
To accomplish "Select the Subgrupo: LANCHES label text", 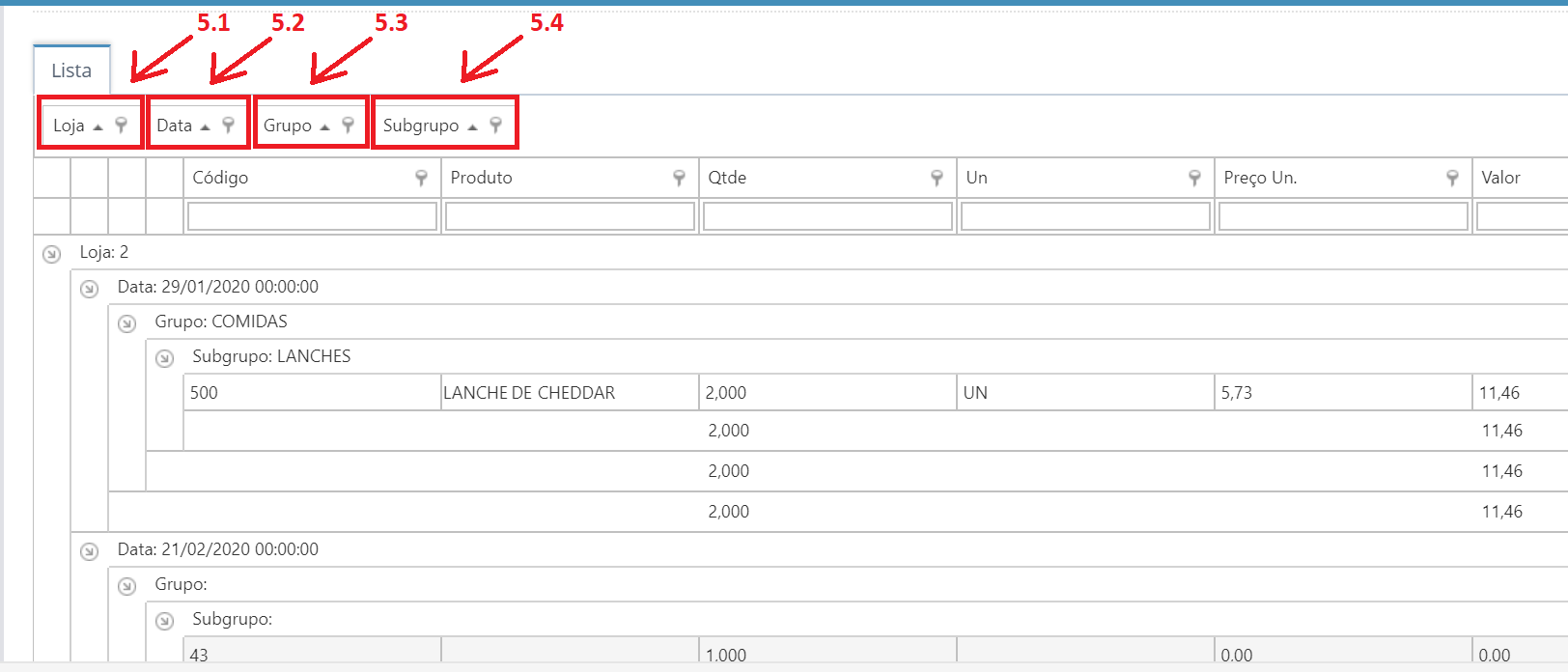I will point(271,356).
